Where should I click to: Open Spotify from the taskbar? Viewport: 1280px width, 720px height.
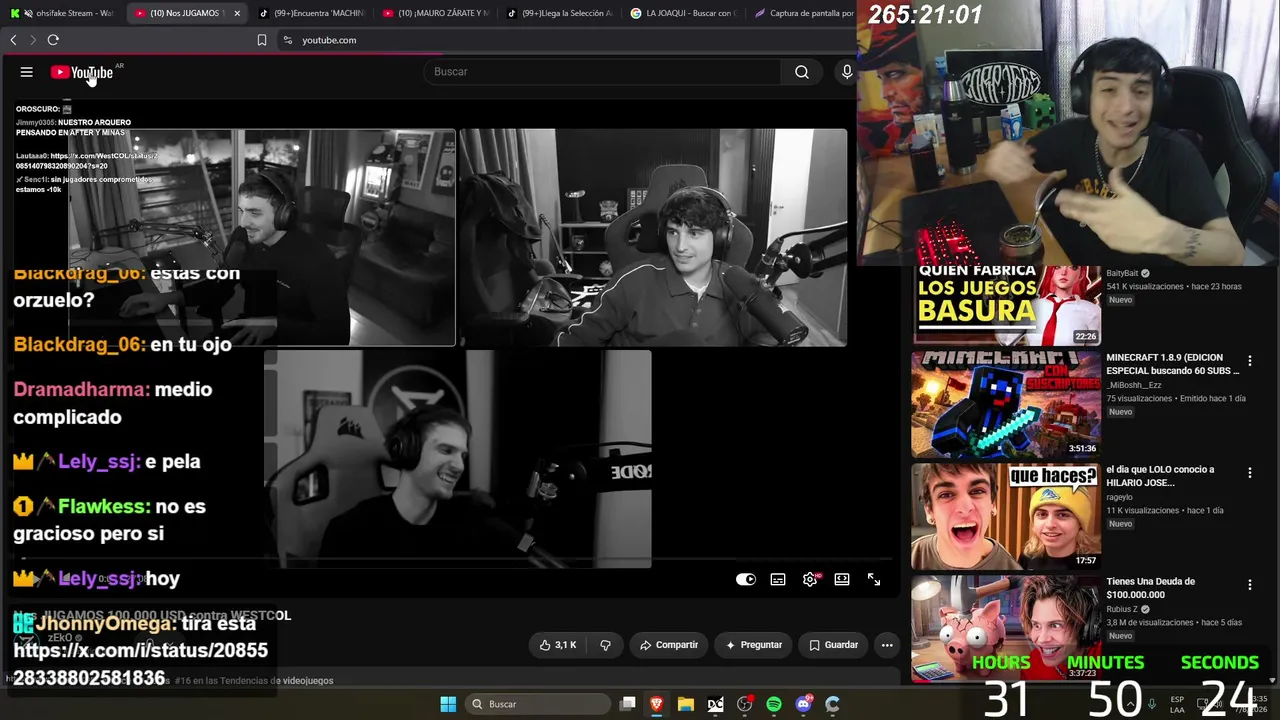pos(774,704)
